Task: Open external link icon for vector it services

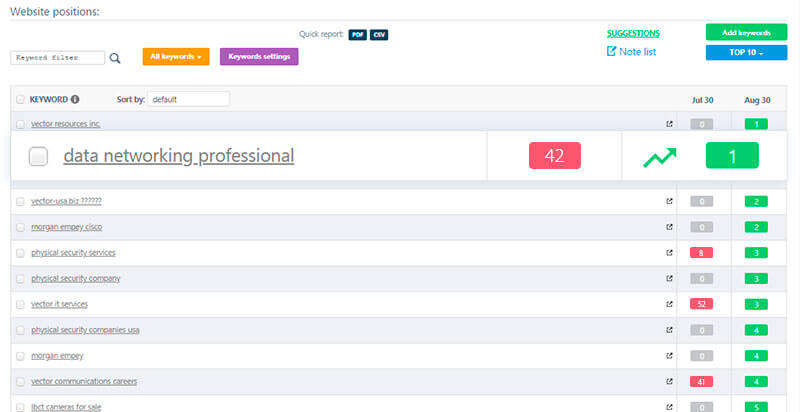Action: point(669,303)
